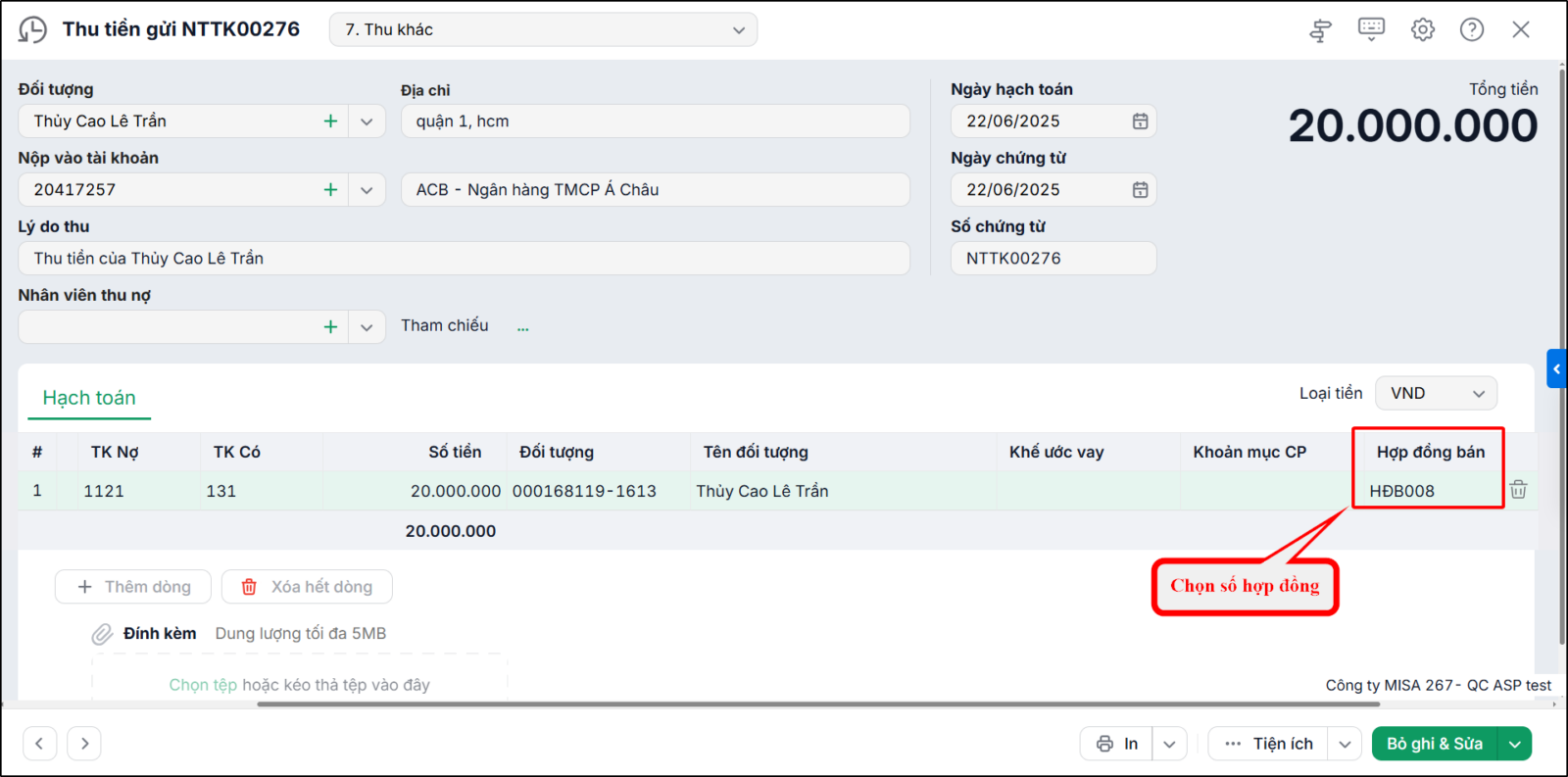1568x777 pixels.
Task: Open settings gear icon in header
Action: point(1423,29)
